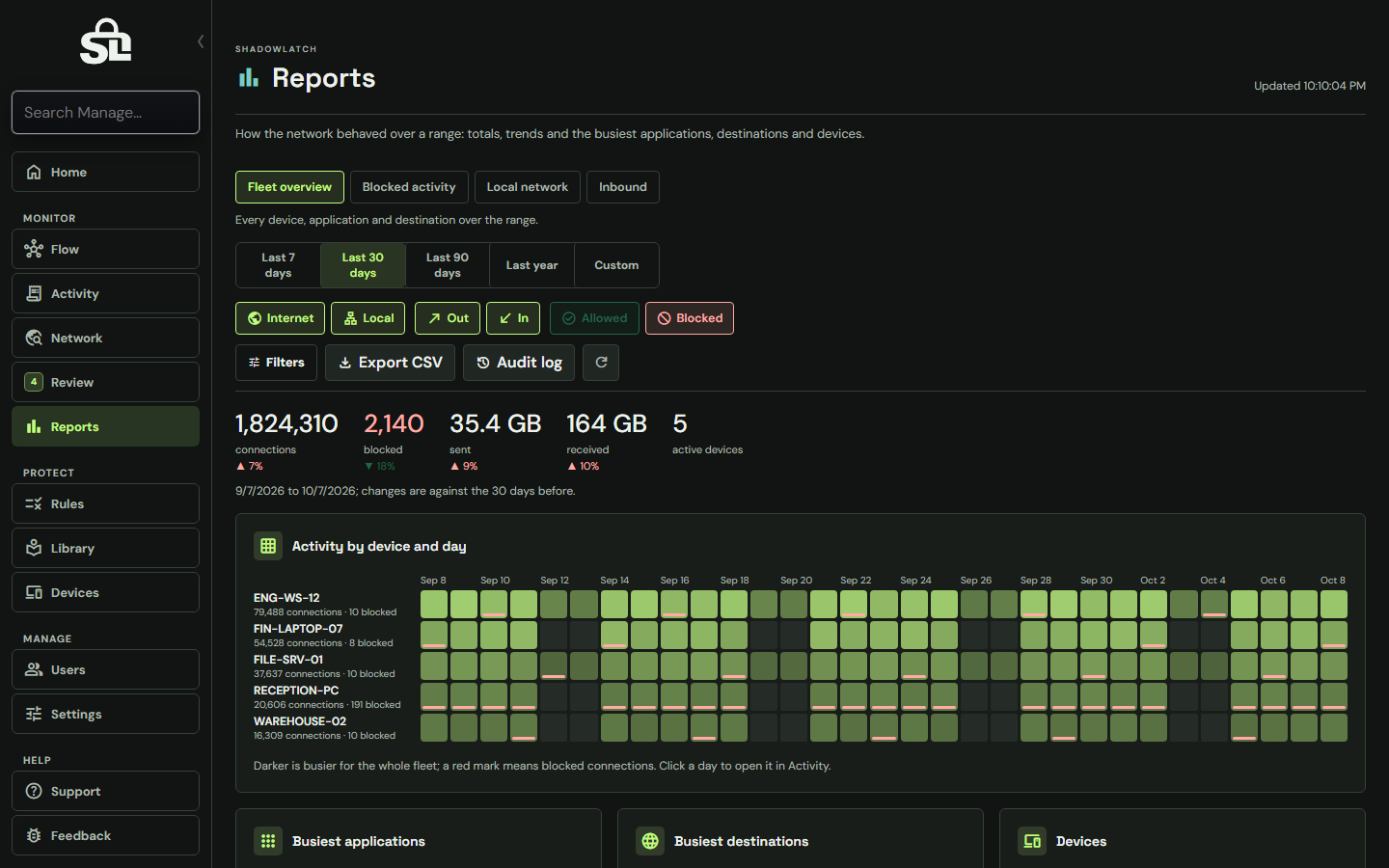Click the Export CSV button
Screen dimensions: 1389x868
(390, 363)
